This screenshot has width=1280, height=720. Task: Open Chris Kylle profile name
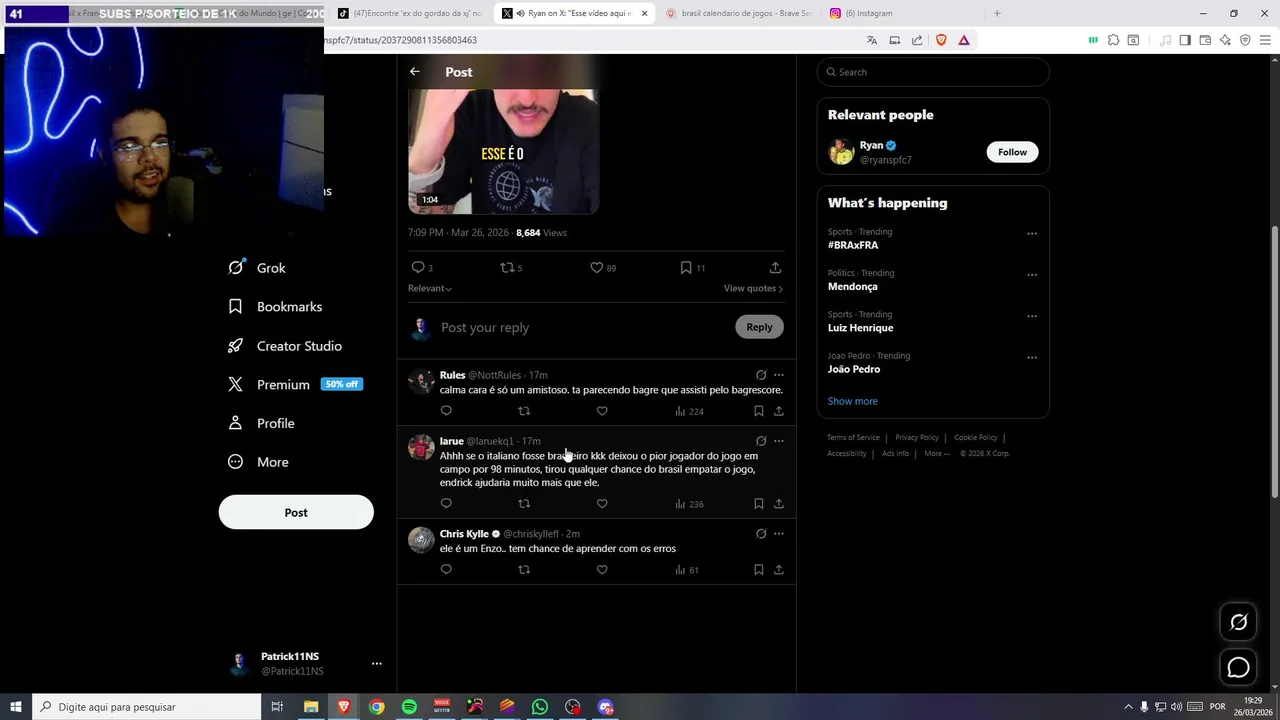(464, 534)
